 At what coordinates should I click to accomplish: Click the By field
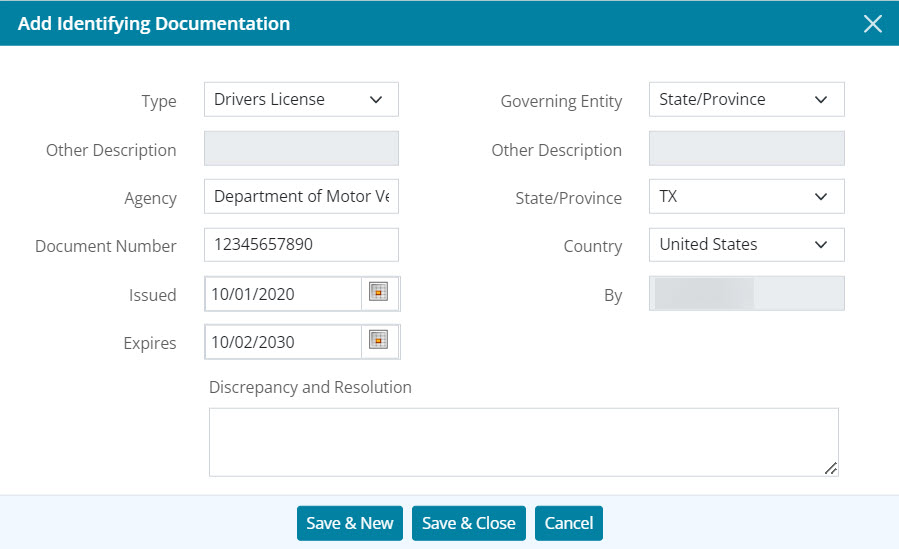746,293
